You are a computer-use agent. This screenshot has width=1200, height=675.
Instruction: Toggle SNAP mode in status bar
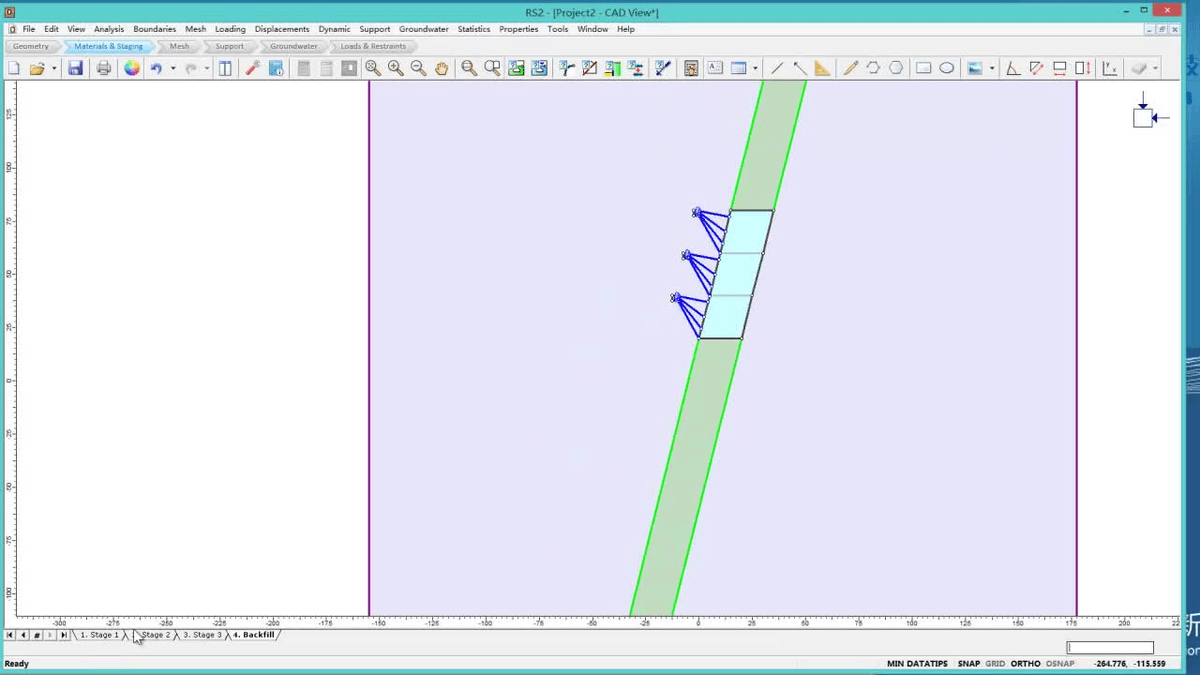coord(968,664)
